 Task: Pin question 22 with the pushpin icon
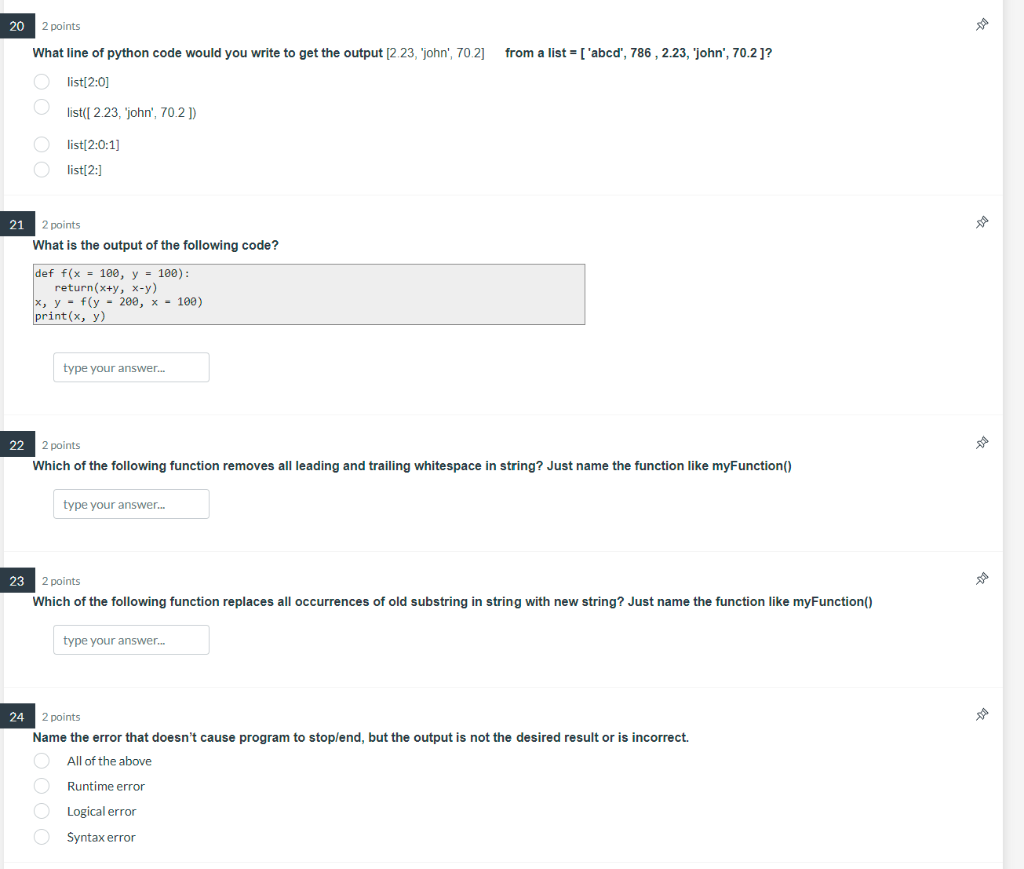pos(982,443)
